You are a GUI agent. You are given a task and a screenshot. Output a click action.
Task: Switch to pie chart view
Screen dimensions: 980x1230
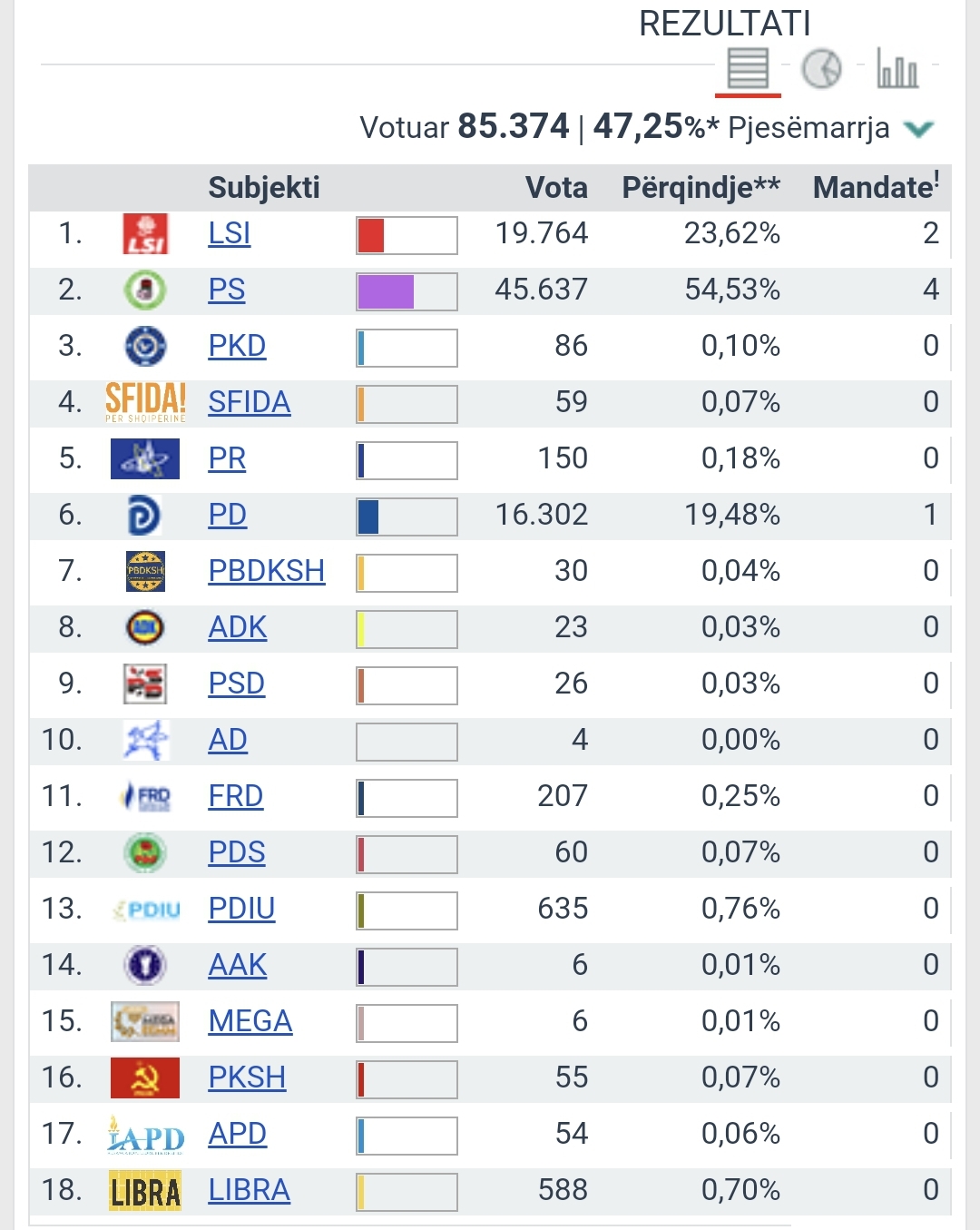822,69
